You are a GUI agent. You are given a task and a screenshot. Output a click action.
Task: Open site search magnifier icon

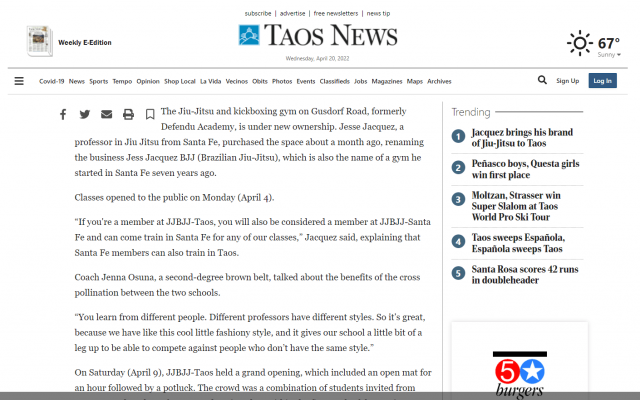[542, 80]
